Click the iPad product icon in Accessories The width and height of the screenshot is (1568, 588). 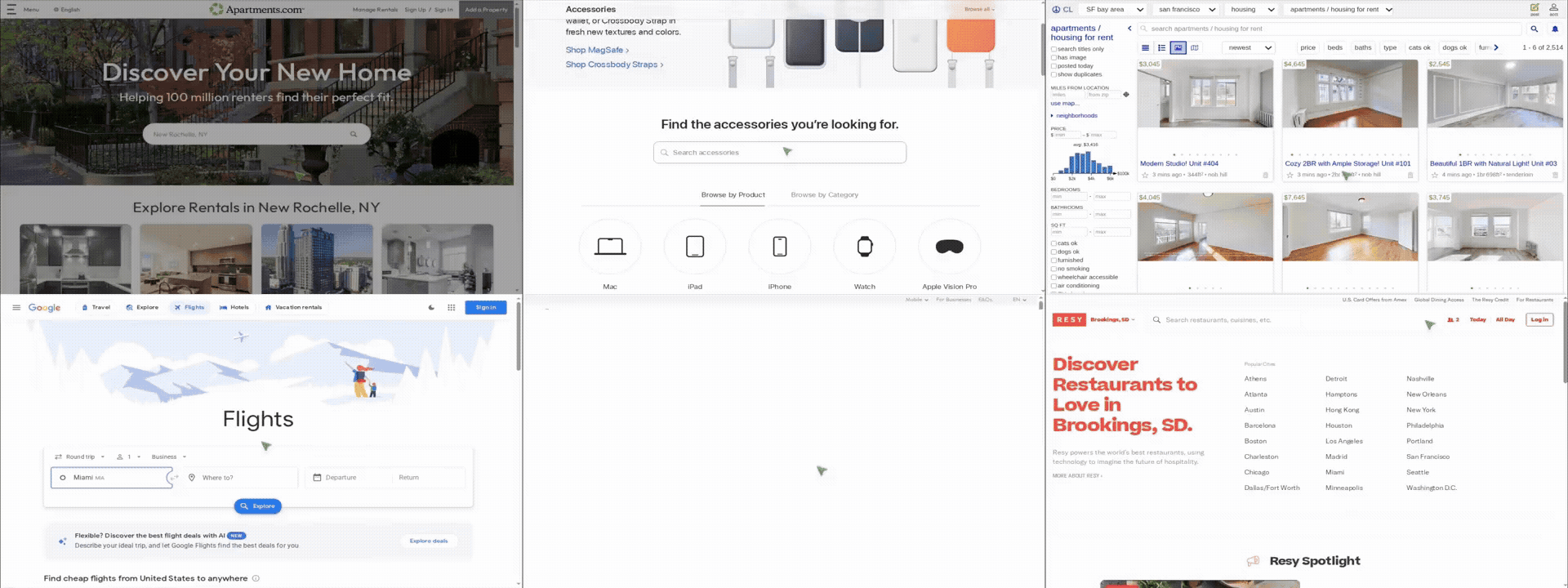(x=695, y=247)
